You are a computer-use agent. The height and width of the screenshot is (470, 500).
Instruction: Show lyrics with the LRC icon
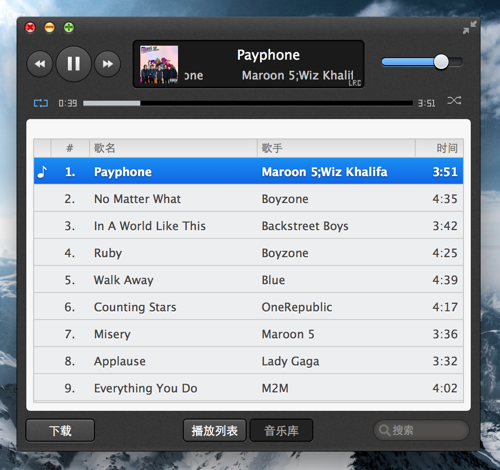[355, 83]
